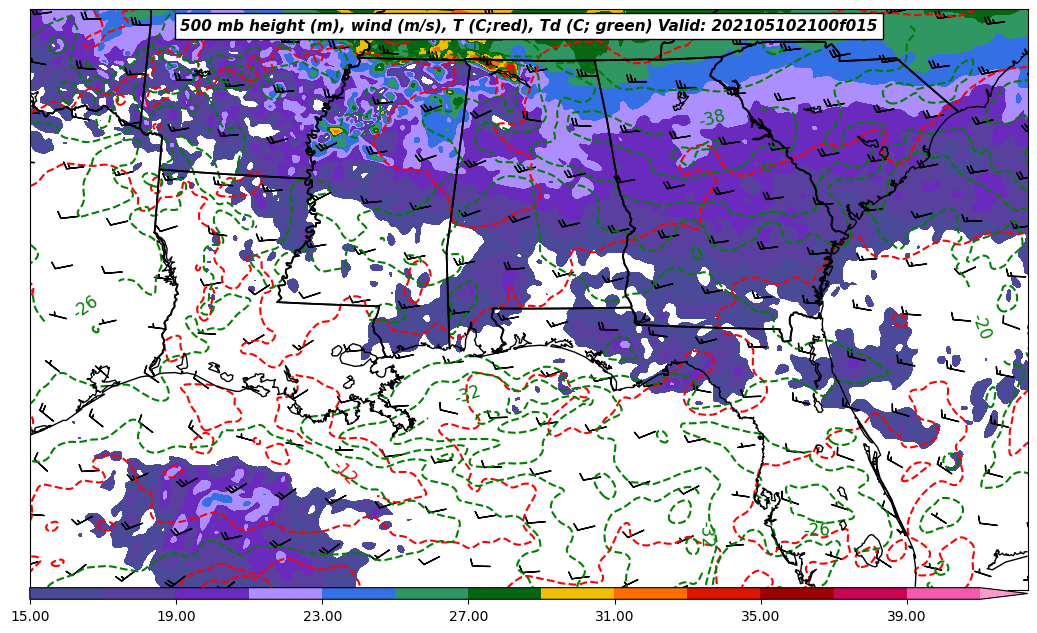Click the colorbar label 23.00
The image size is (1037, 633).
pyautogui.click(x=322, y=616)
